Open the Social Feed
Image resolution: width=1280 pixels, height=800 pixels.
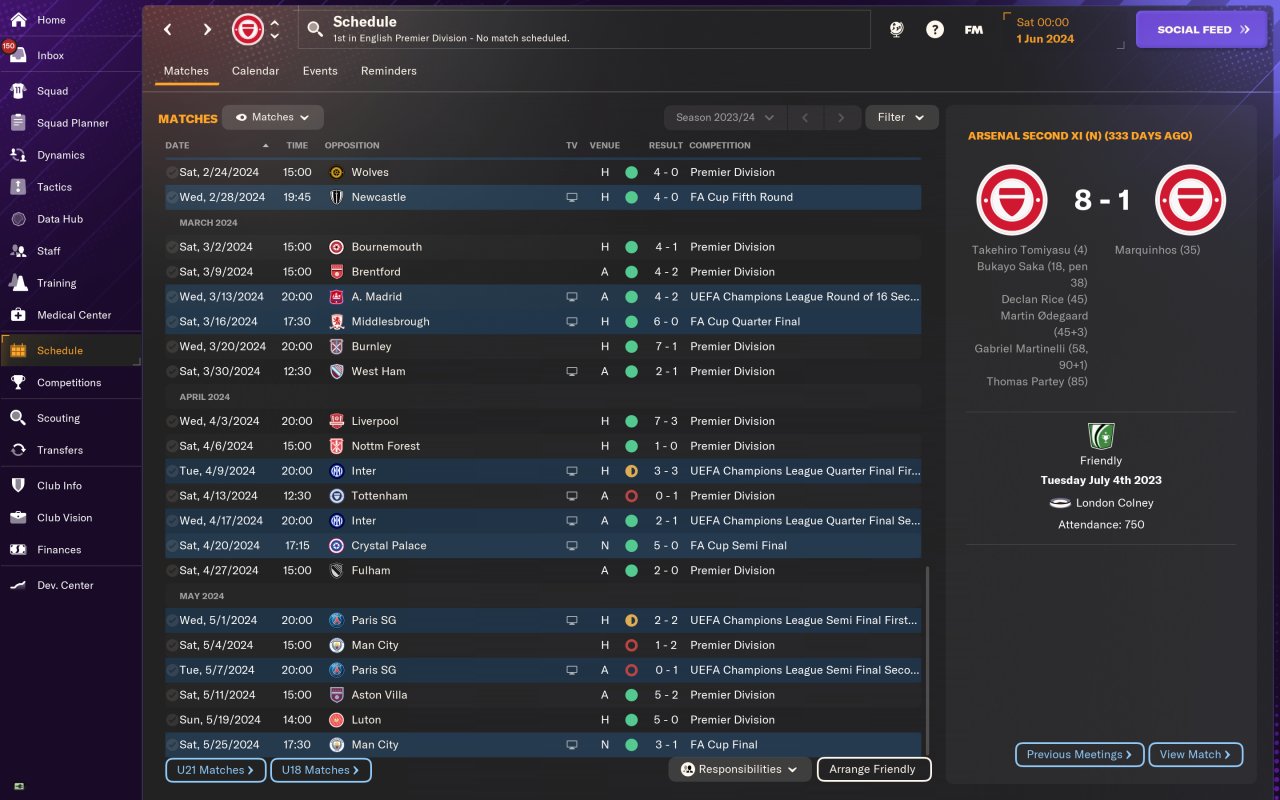[x=1203, y=30]
